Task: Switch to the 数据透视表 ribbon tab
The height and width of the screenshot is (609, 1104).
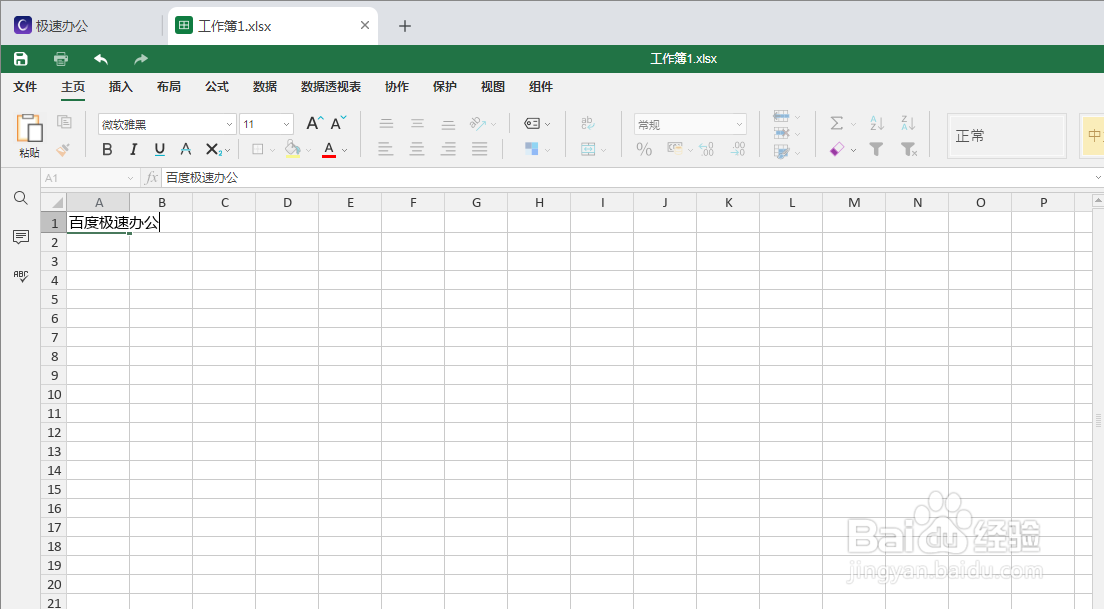Action: [330, 87]
